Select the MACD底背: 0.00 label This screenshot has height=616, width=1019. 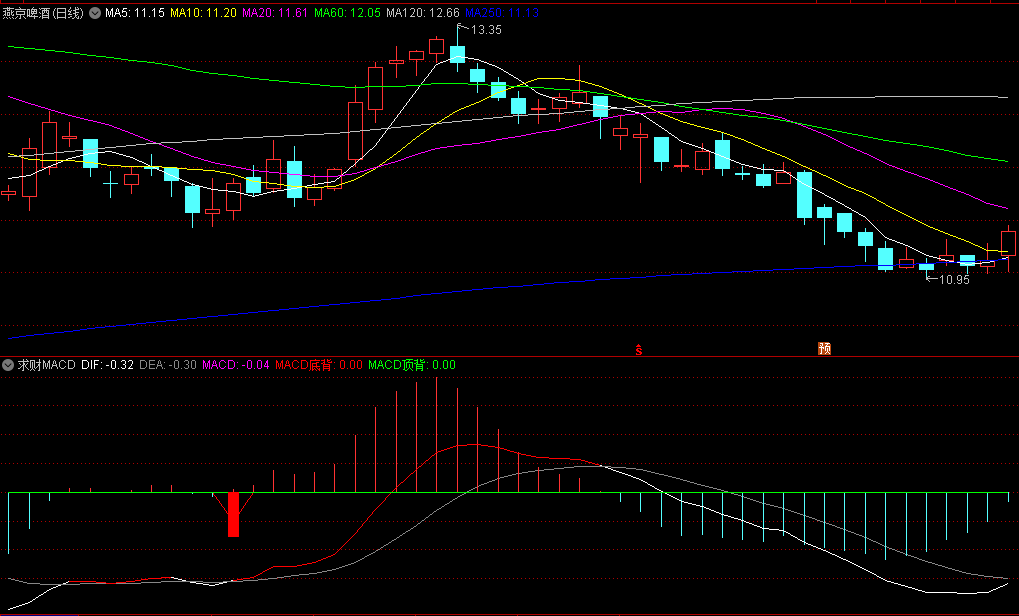click(318, 365)
